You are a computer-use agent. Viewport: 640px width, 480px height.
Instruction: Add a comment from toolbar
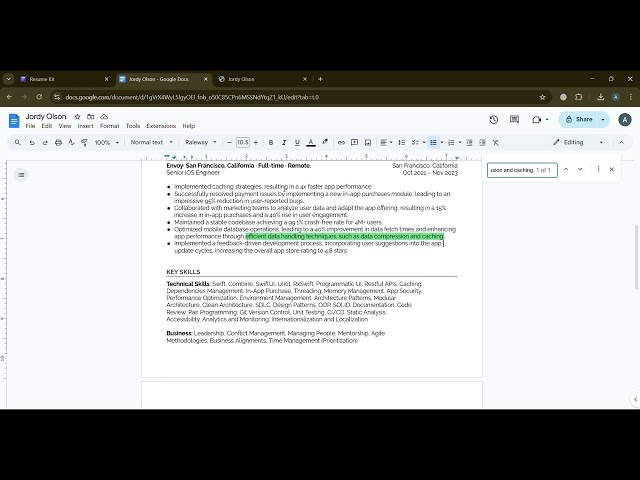pyautogui.click(x=354, y=142)
